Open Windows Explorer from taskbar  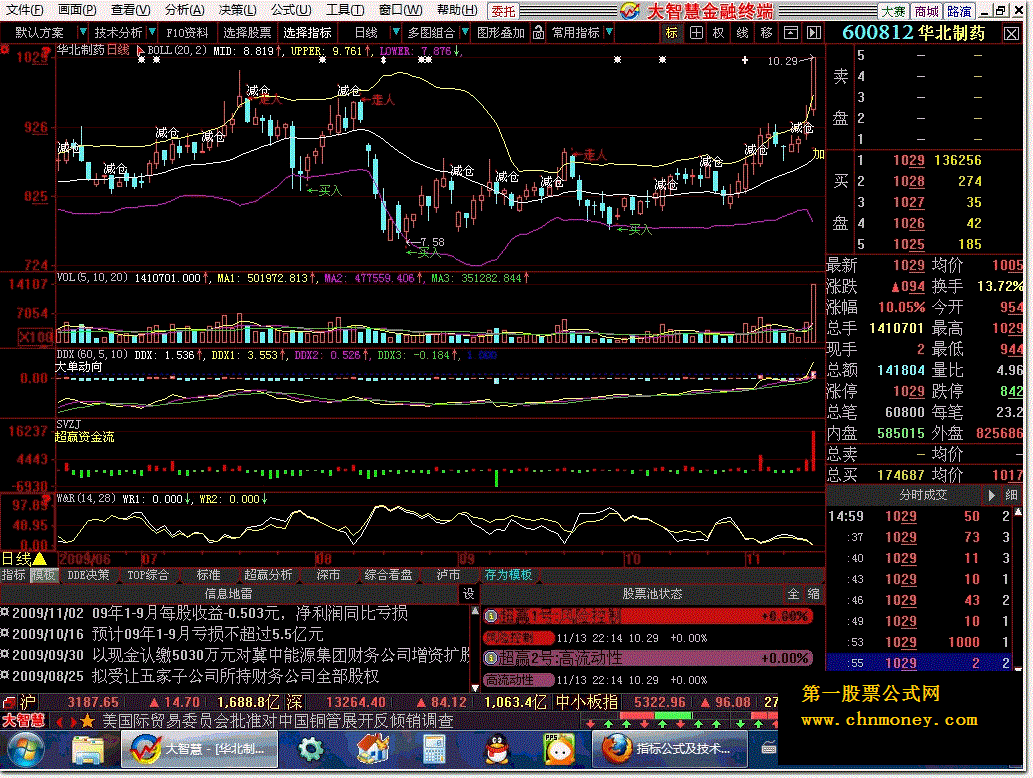point(88,750)
